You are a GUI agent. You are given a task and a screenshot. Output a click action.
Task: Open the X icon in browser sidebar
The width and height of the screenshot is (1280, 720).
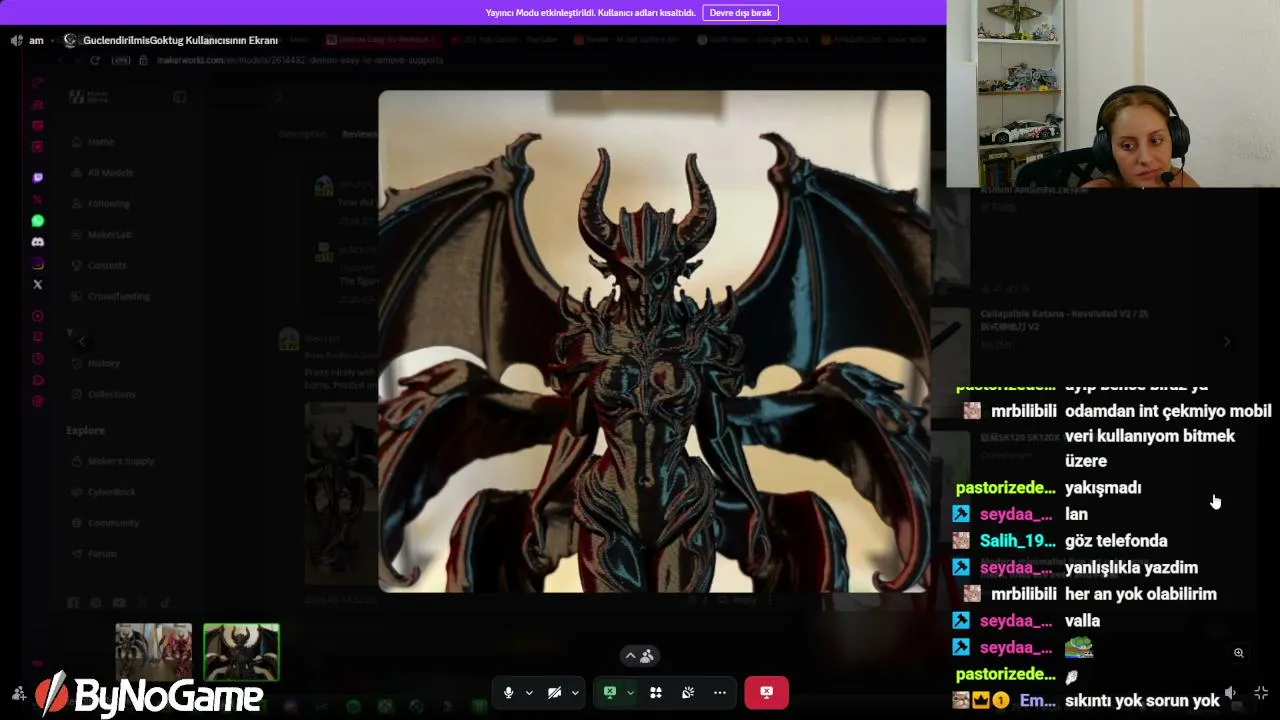pyautogui.click(x=38, y=285)
